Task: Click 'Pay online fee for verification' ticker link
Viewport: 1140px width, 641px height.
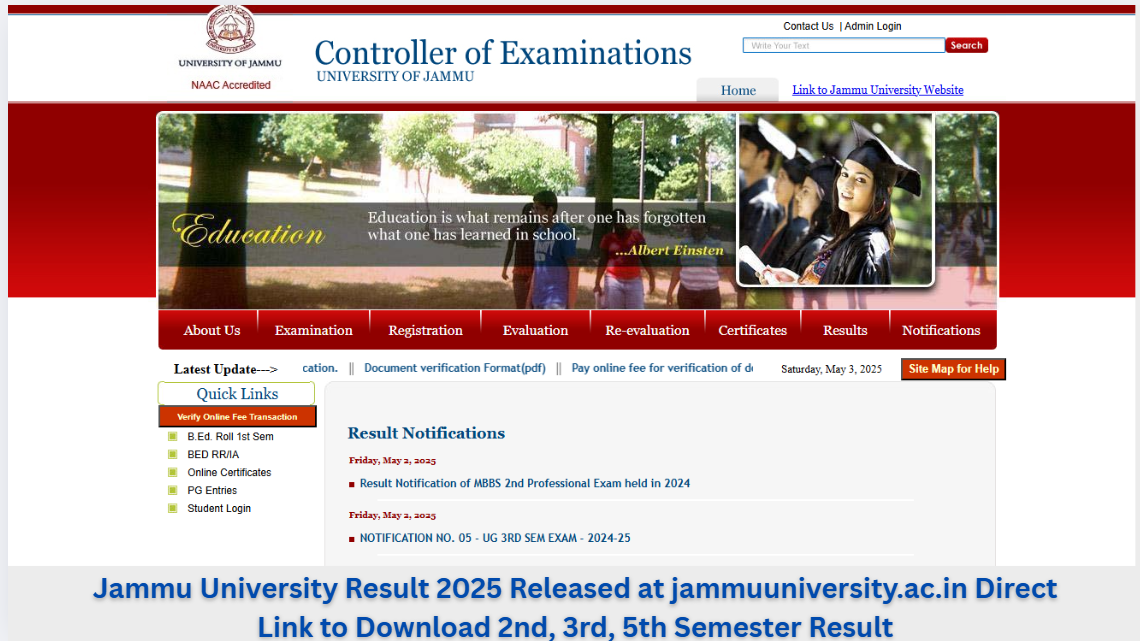Action: click(662, 368)
